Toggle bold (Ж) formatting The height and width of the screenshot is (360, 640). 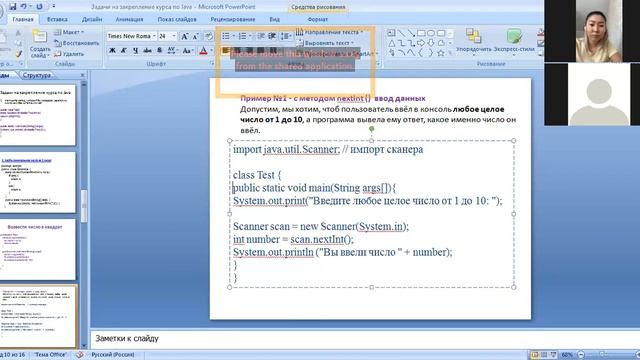click(112, 50)
